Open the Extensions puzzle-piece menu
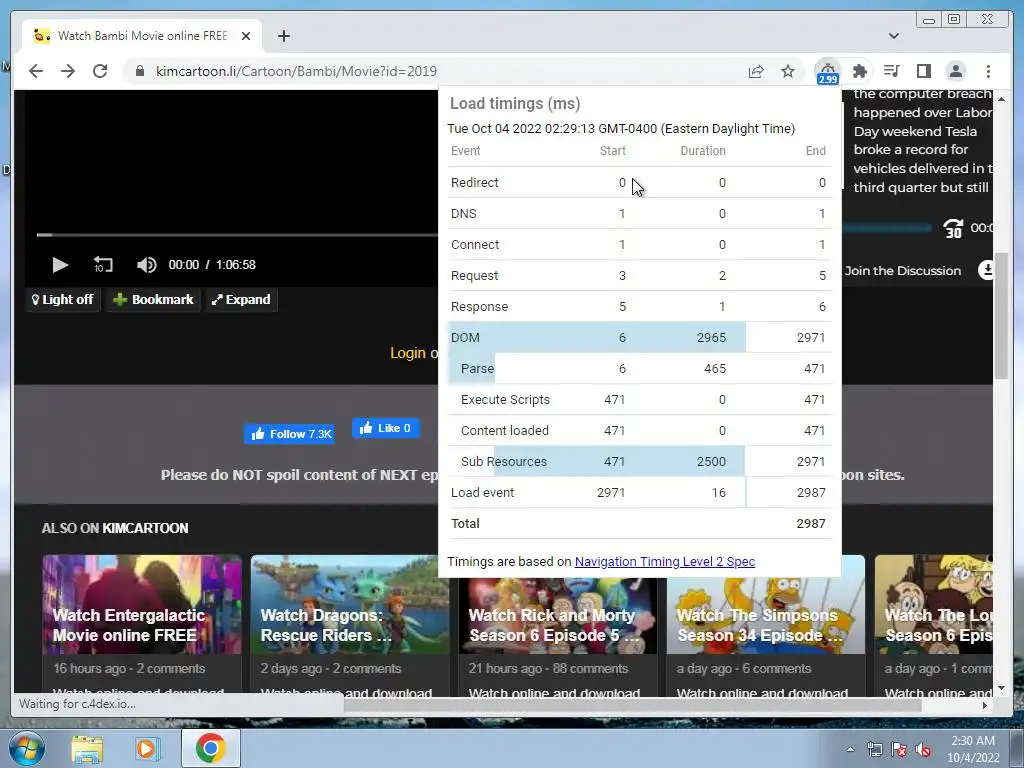Viewport: 1024px width, 768px height. pyautogui.click(x=860, y=71)
